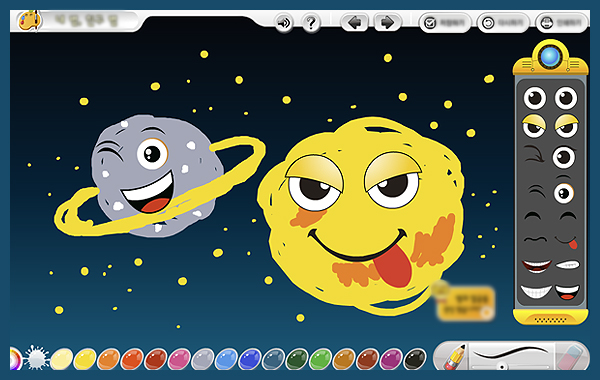Go forward with the right arrow

pos(387,23)
